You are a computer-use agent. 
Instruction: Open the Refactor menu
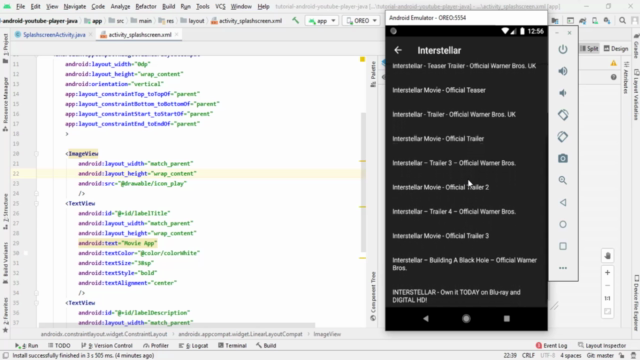pos(146,7)
